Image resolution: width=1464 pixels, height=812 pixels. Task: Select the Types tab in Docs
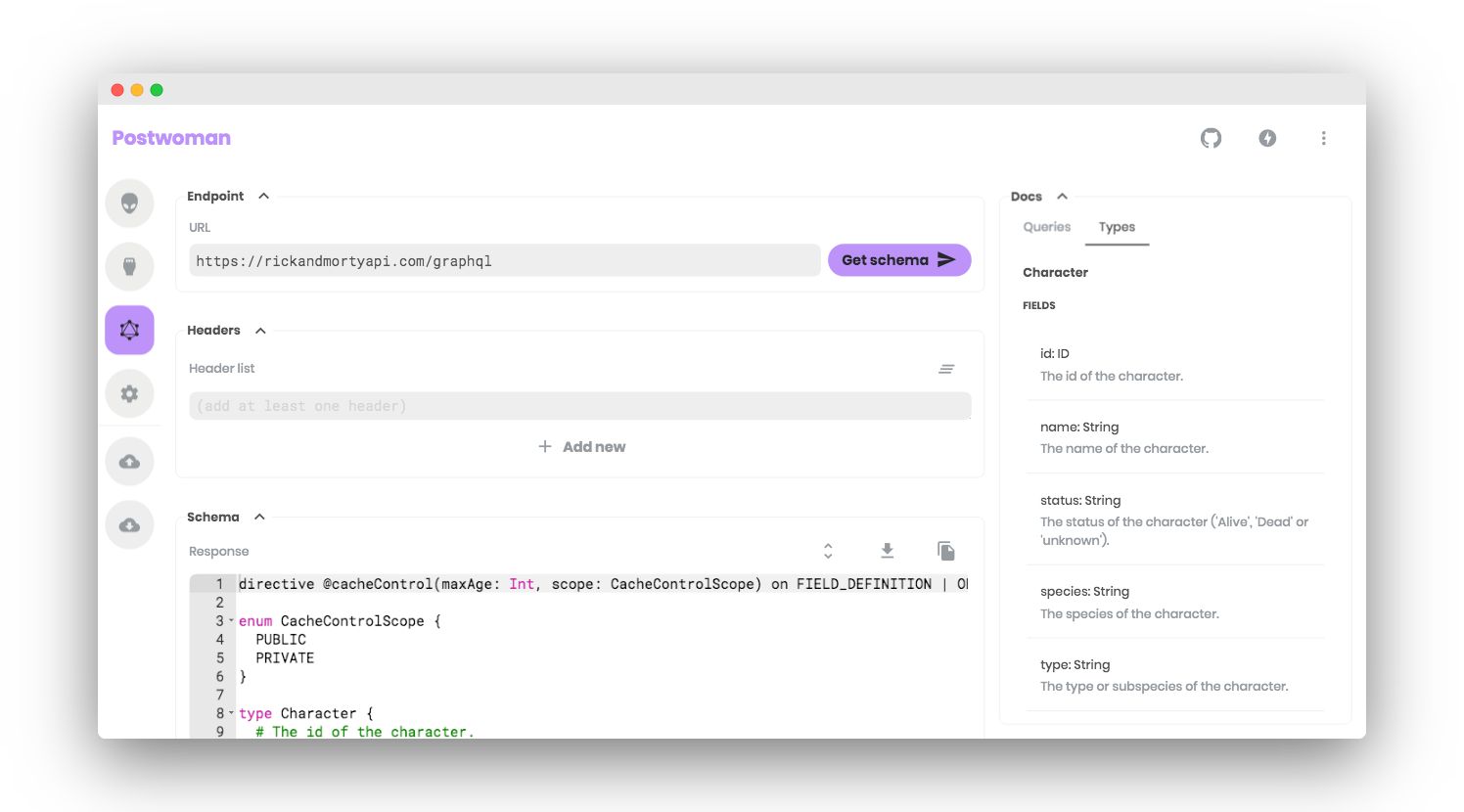[1117, 226]
